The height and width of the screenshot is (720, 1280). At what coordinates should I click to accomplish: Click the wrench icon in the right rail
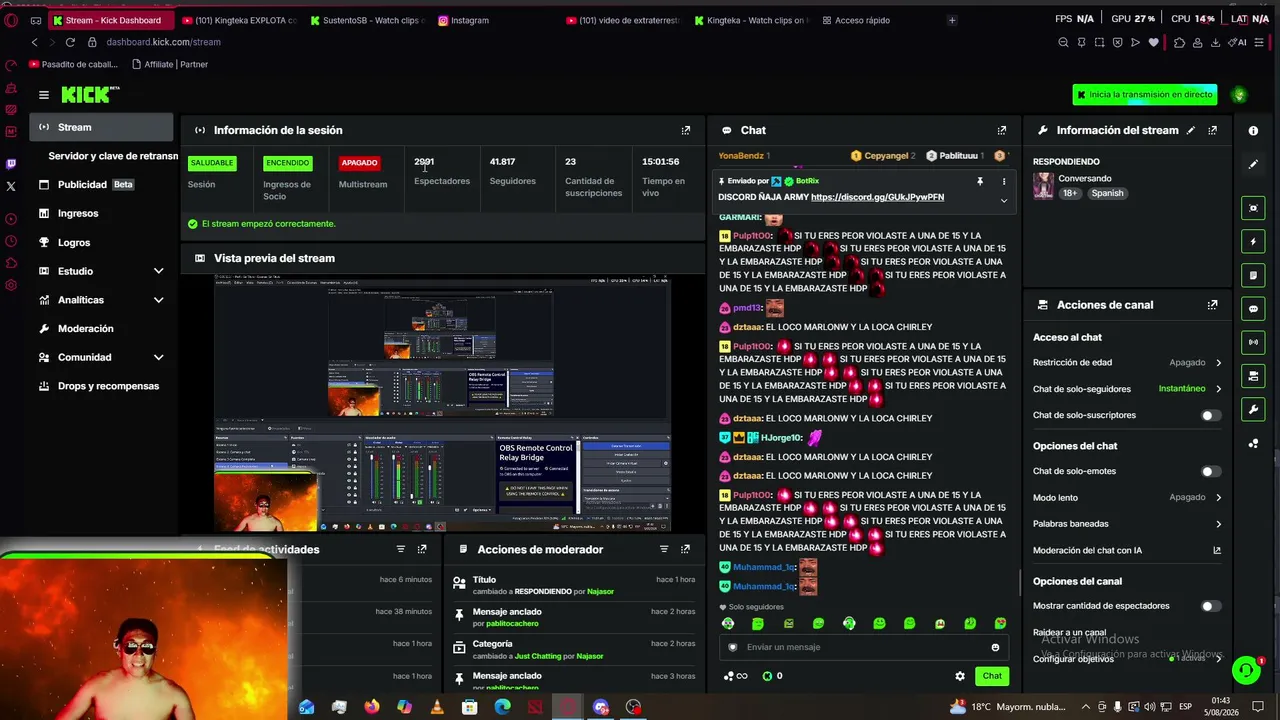click(1253, 410)
